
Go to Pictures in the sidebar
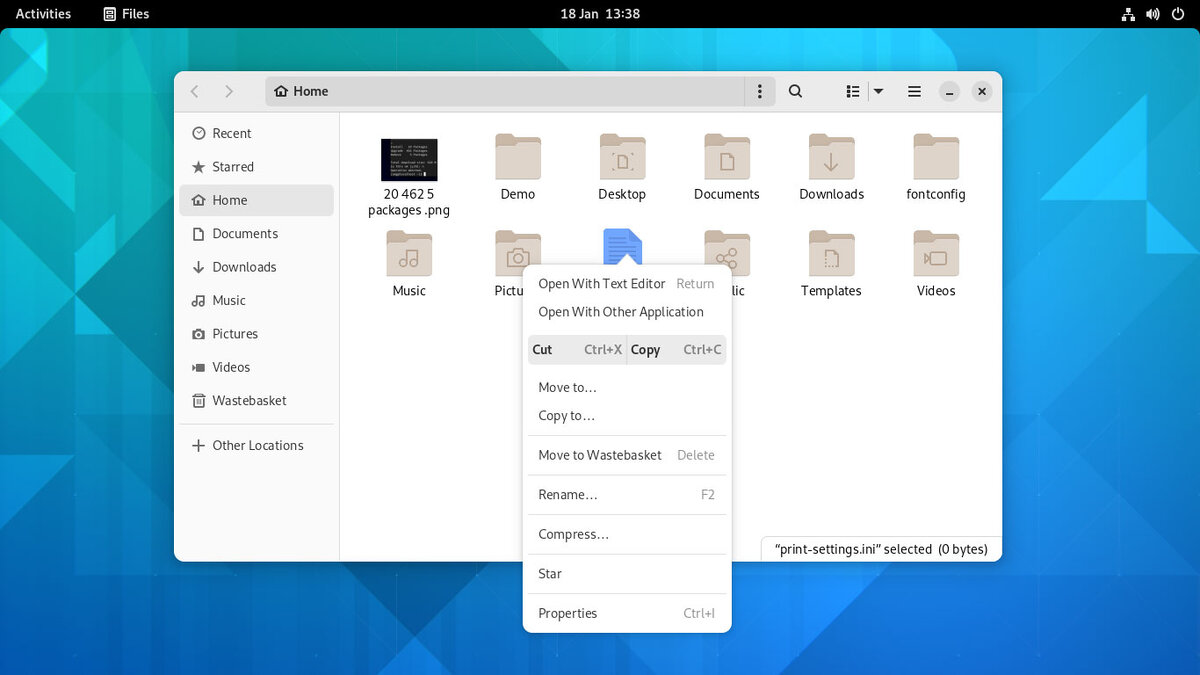(256, 334)
